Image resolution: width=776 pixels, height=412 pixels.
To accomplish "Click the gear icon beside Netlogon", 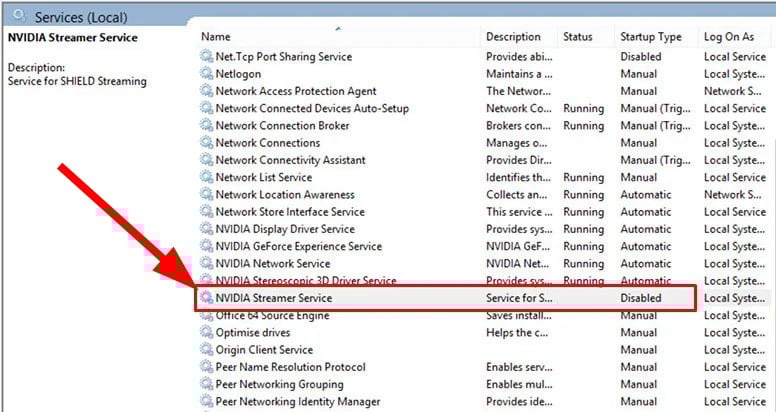I will (206, 74).
